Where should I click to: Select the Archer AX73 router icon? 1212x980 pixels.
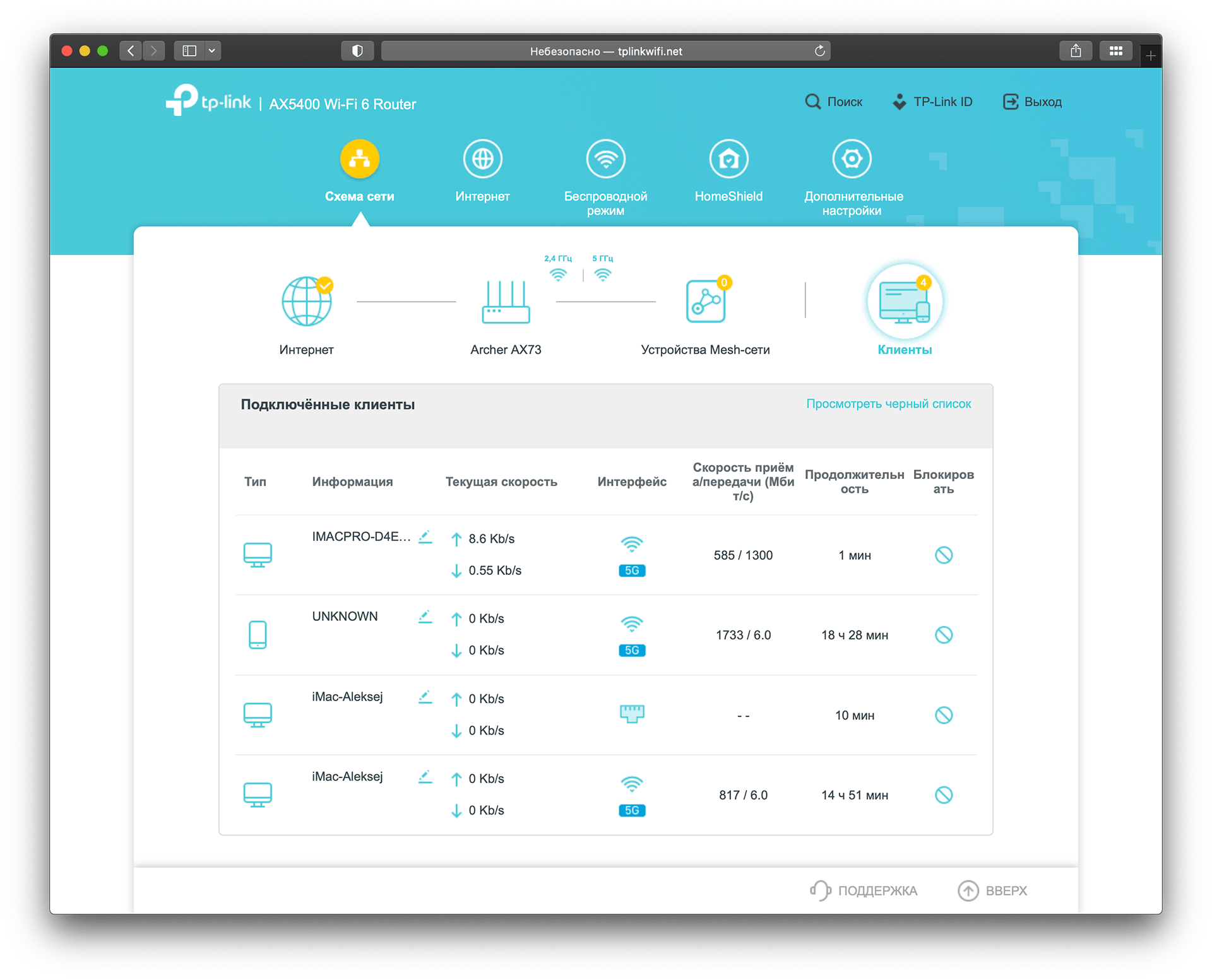point(506,302)
